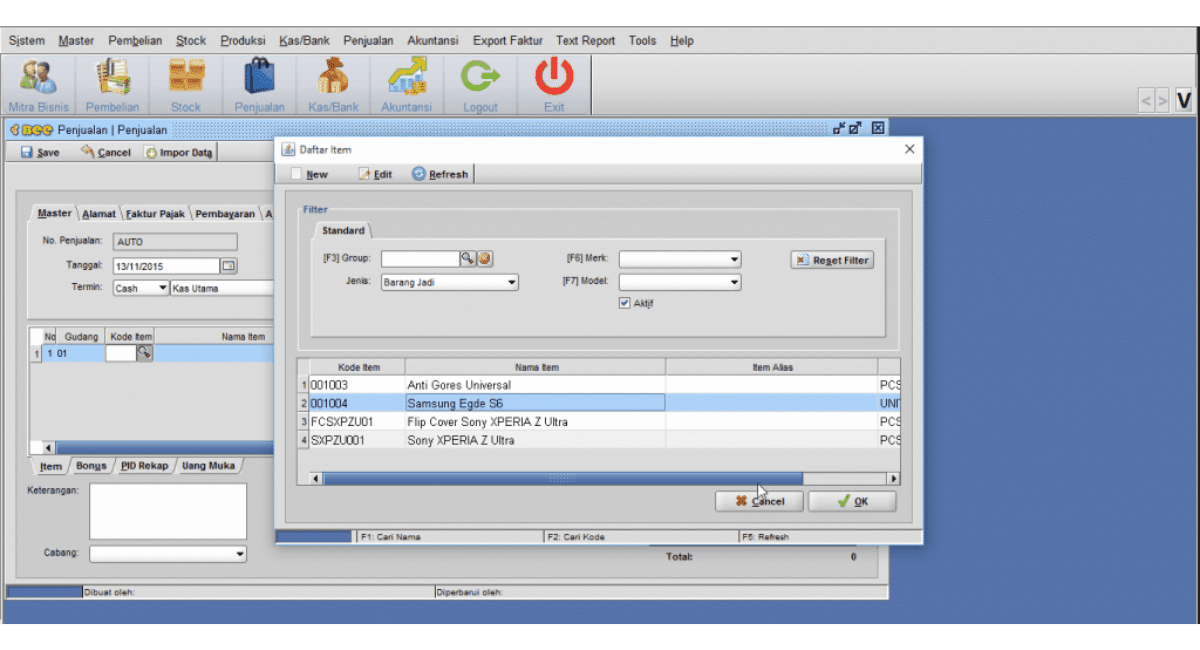
Task: Select the Flip Cover Sony XPERIA Z Ultra row
Action: pyautogui.click(x=600, y=422)
